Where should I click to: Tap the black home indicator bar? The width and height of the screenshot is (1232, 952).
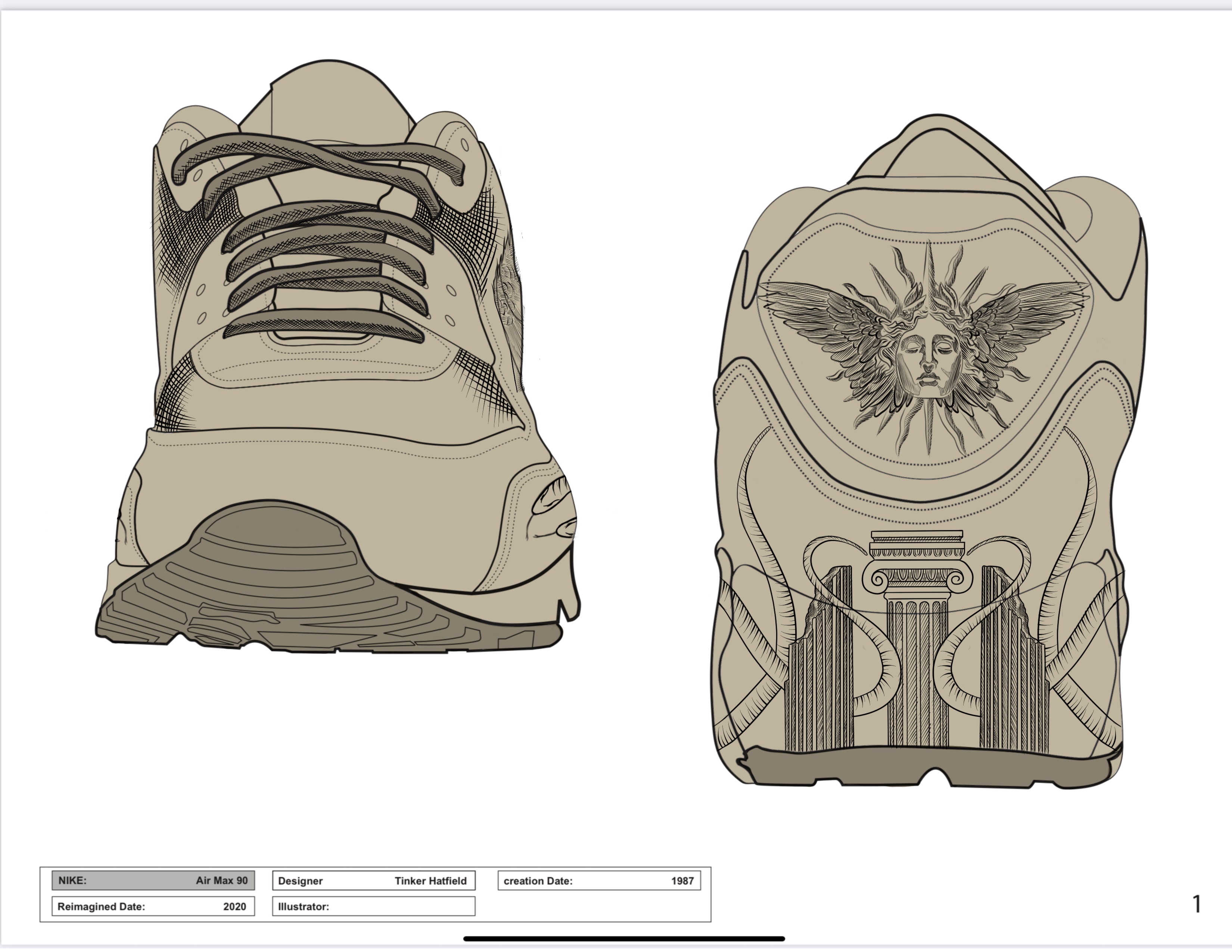point(624,939)
